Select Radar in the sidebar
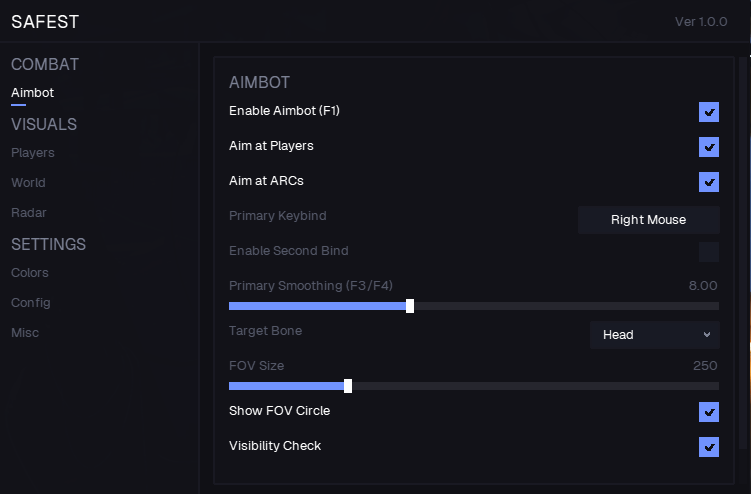Screen dimensions: 751x494 (28, 213)
